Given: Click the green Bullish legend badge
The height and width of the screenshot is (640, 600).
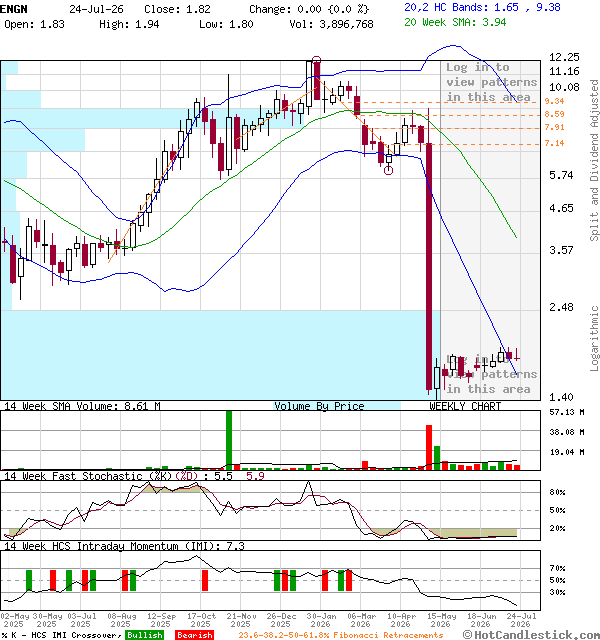Looking at the screenshot, I should pos(144,635).
